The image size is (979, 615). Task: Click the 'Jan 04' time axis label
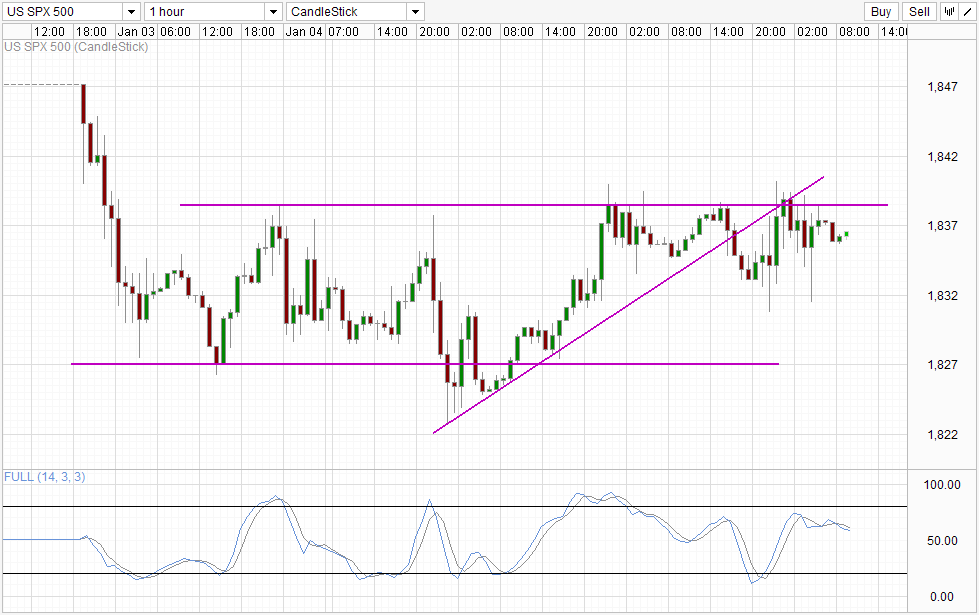pyautogui.click(x=303, y=32)
